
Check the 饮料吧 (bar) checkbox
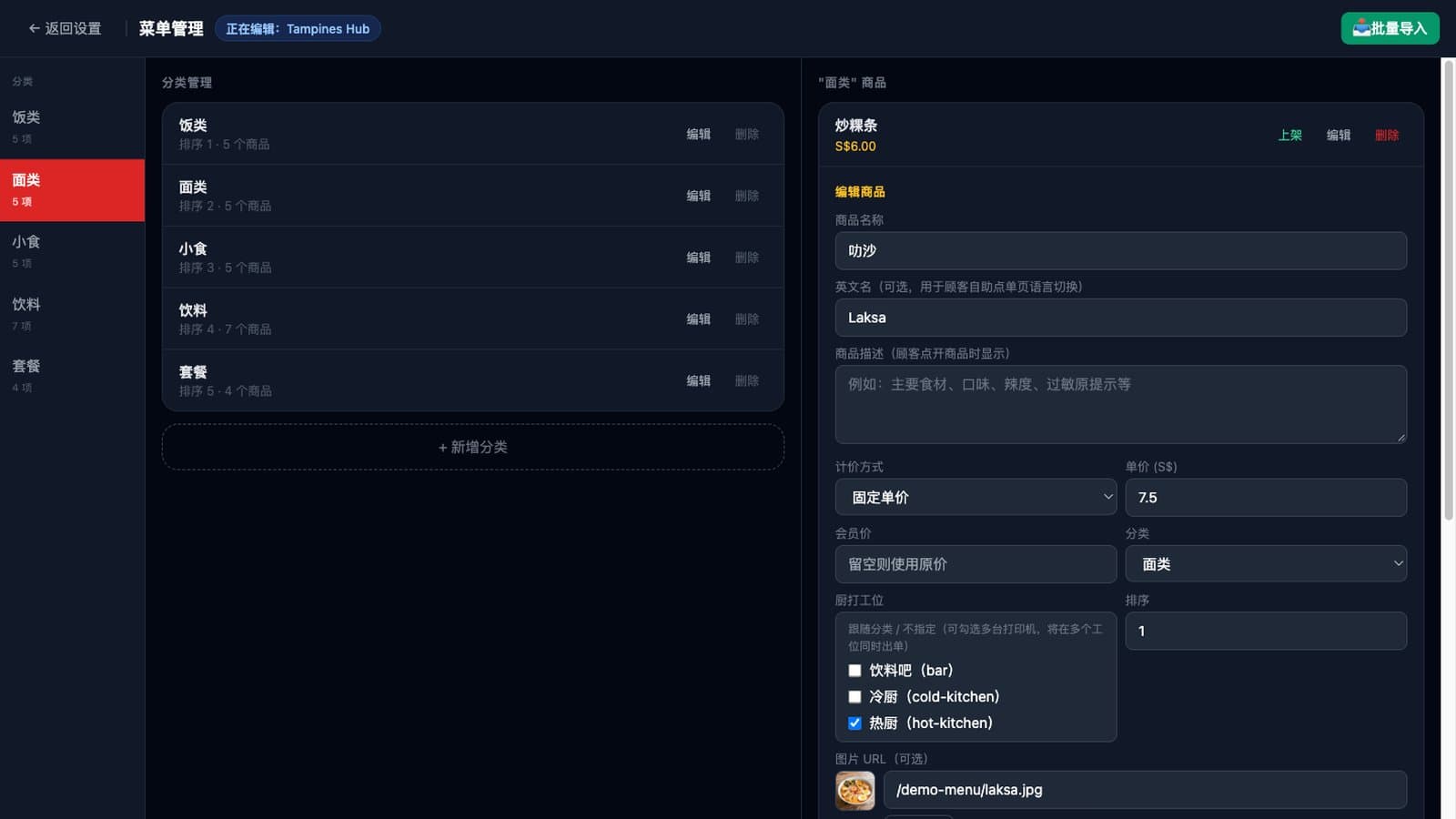tap(854, 671)
